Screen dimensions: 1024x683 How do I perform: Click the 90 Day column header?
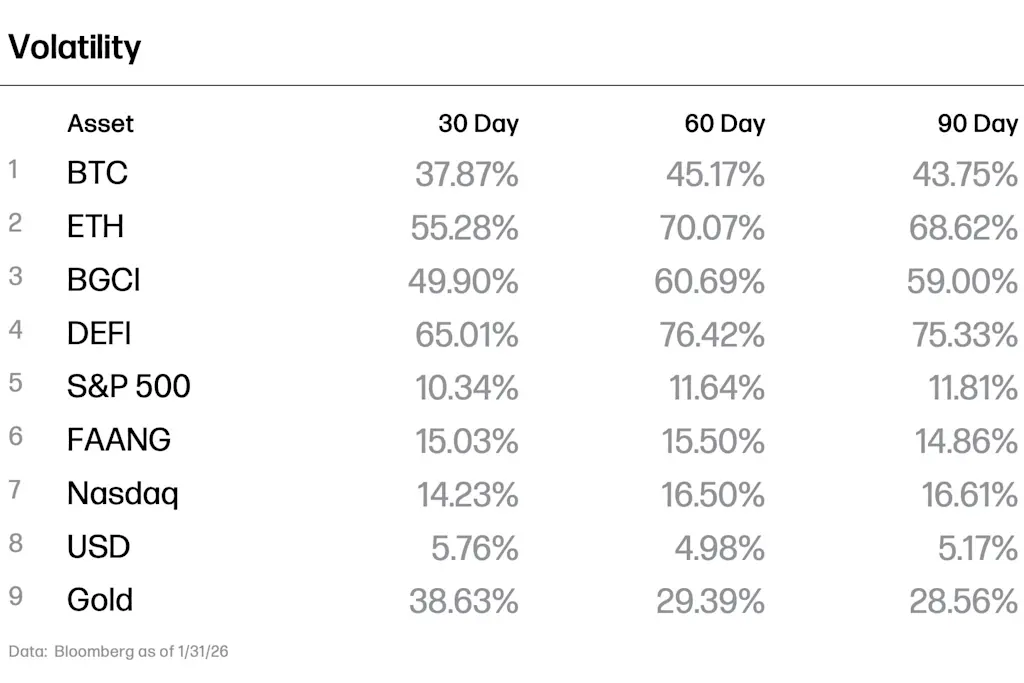click(978, 123)
